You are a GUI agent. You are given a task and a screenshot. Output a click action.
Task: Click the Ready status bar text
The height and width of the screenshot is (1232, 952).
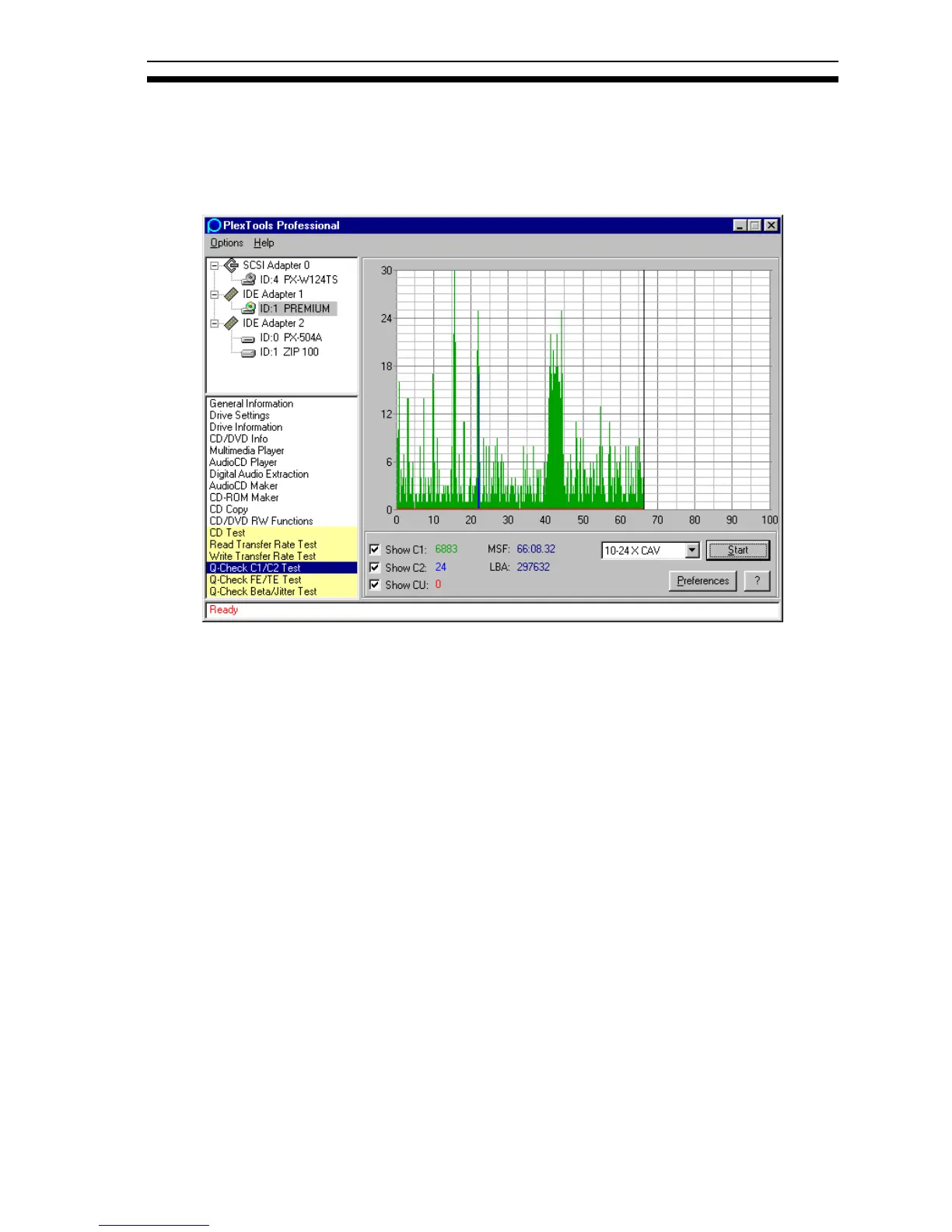click(x=224, y=610)
